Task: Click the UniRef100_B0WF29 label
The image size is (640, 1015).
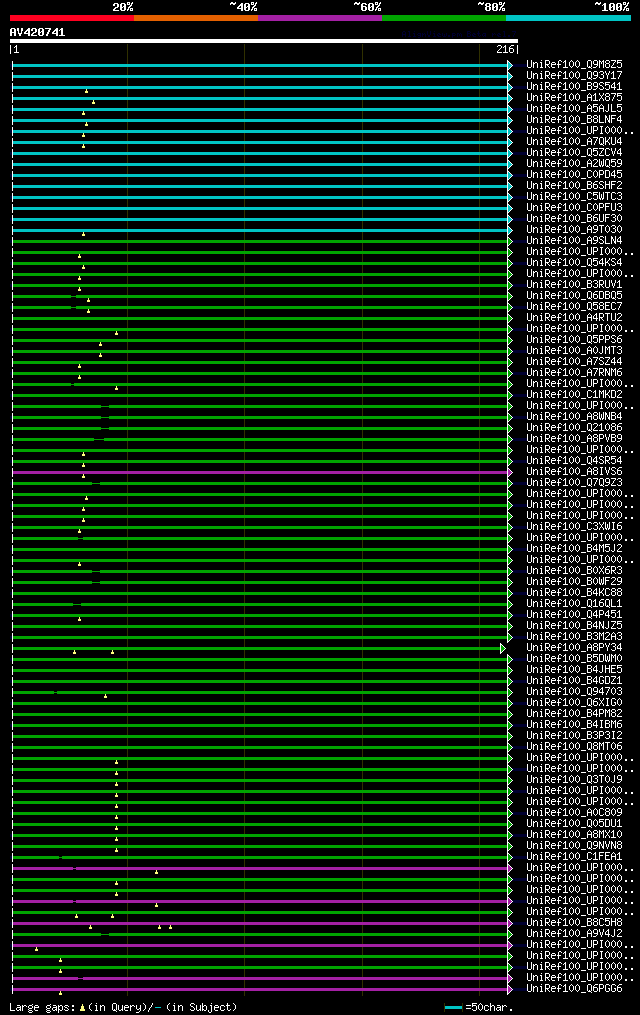Action: [x=574, y=582]
